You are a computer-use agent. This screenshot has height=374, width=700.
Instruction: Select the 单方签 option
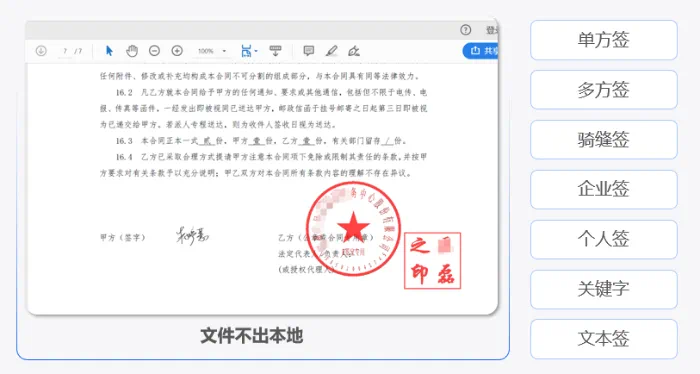[x=604, y=40]
